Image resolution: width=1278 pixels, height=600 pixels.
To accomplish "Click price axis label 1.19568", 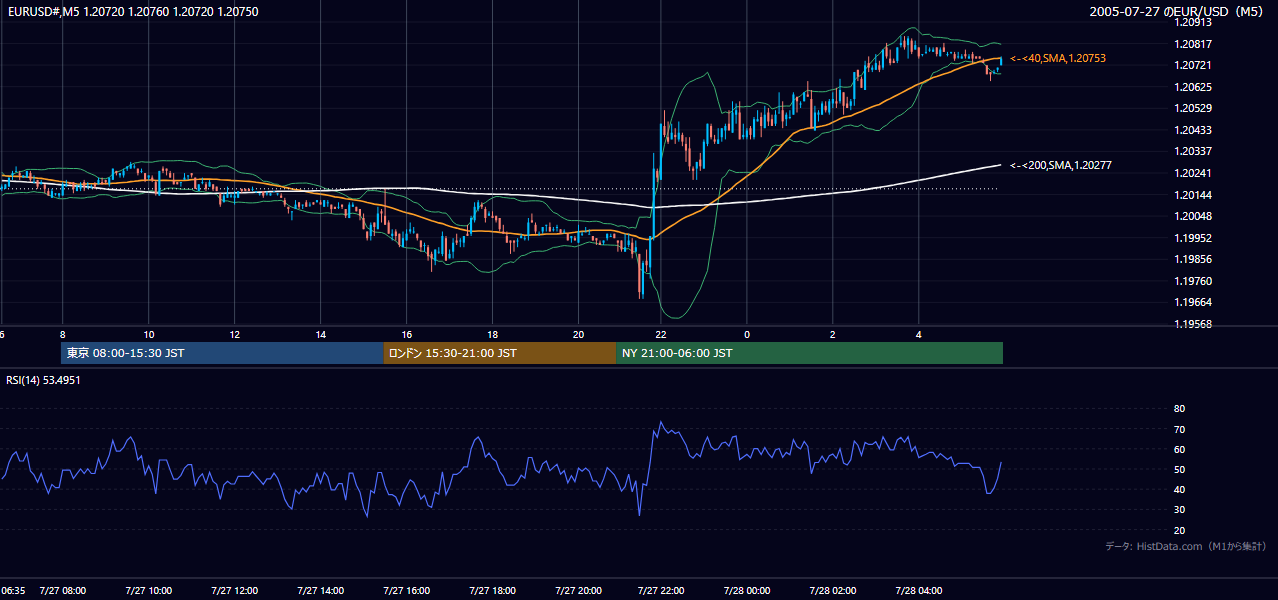I will [1193, 324].
